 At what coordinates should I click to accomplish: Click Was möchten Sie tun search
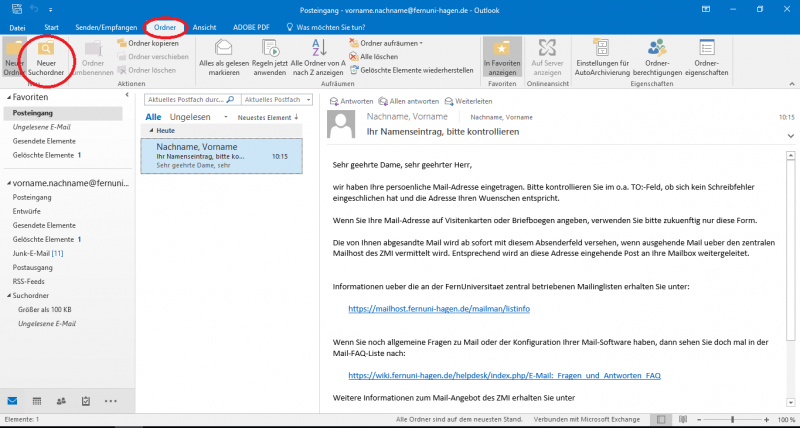[326, 28]
